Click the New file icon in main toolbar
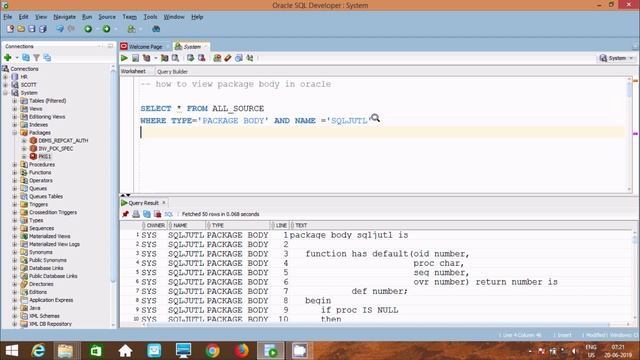Image resolution: width=640 pixels, height=360 pixels. coord(10,29)
